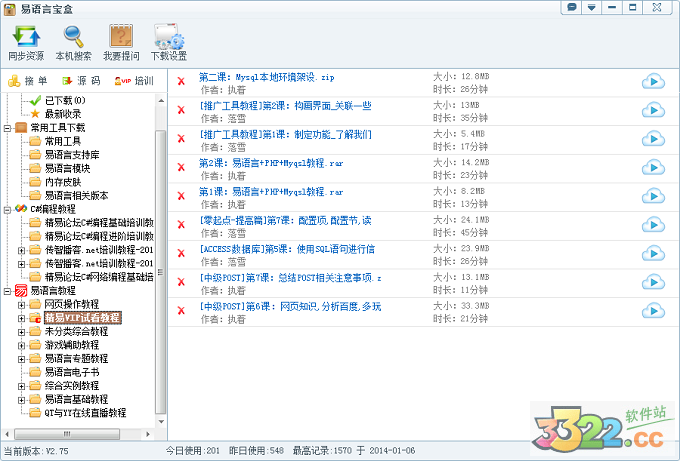This screenshot has width=680, height=461.
Task: Click red X beside 中级POST 第6课
Action: (x=181, y=310)
